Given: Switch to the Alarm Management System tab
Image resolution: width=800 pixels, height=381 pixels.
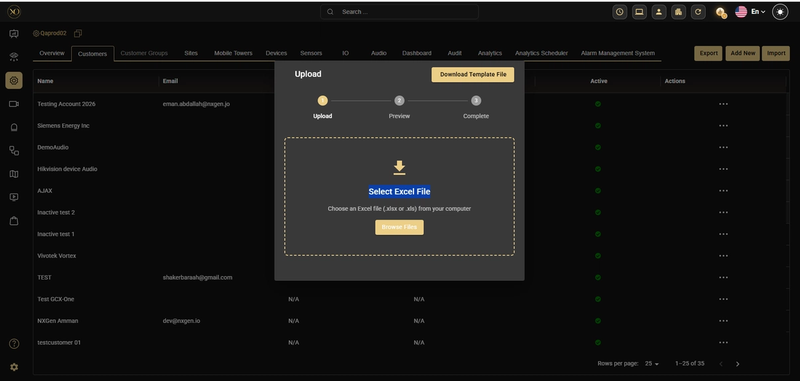Looking at the screenshot, I should click(x=617, y=53).
